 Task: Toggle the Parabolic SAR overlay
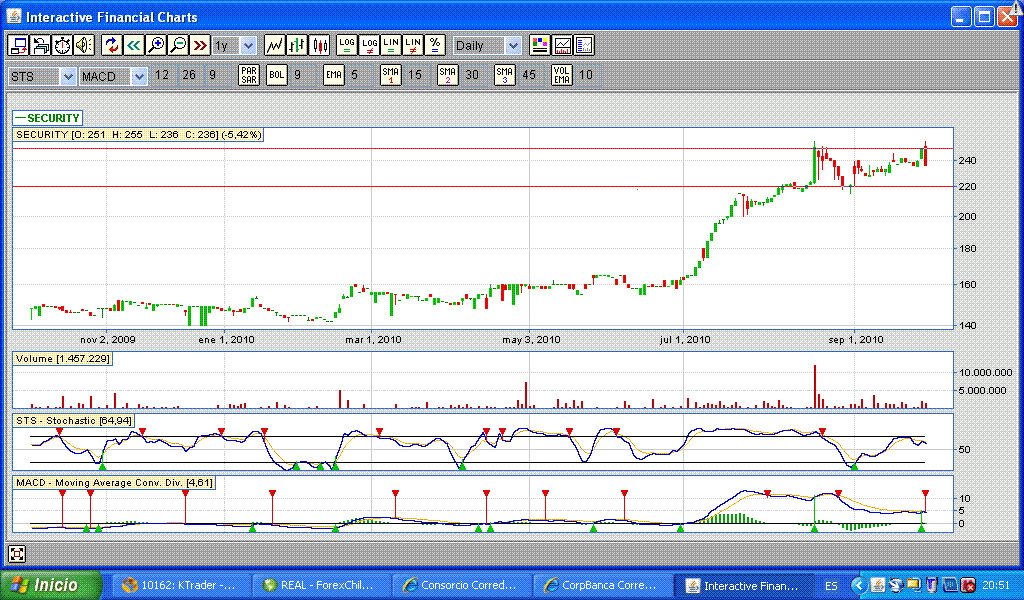click(248, 75)
